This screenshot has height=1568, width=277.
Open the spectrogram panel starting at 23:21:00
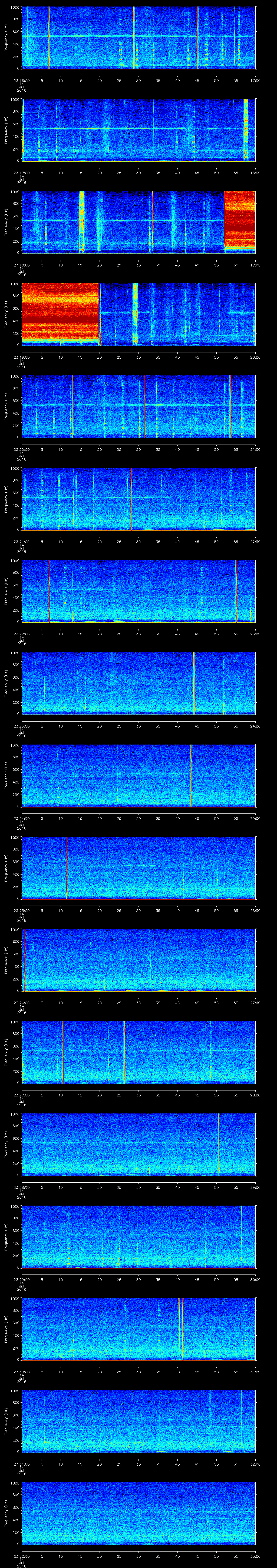pos(139,499)
